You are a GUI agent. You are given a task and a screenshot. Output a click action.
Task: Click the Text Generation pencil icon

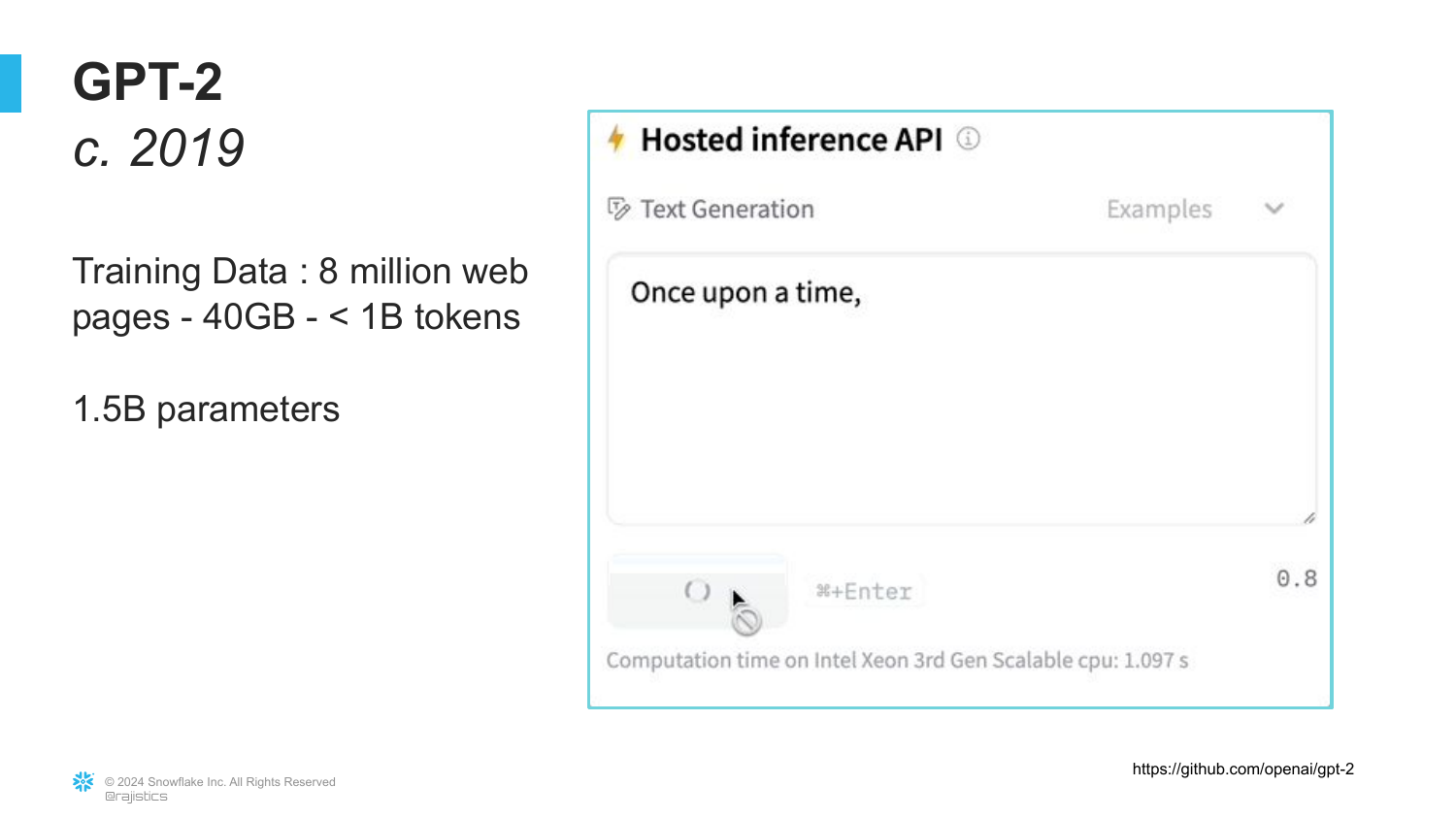tap(618, 209)
